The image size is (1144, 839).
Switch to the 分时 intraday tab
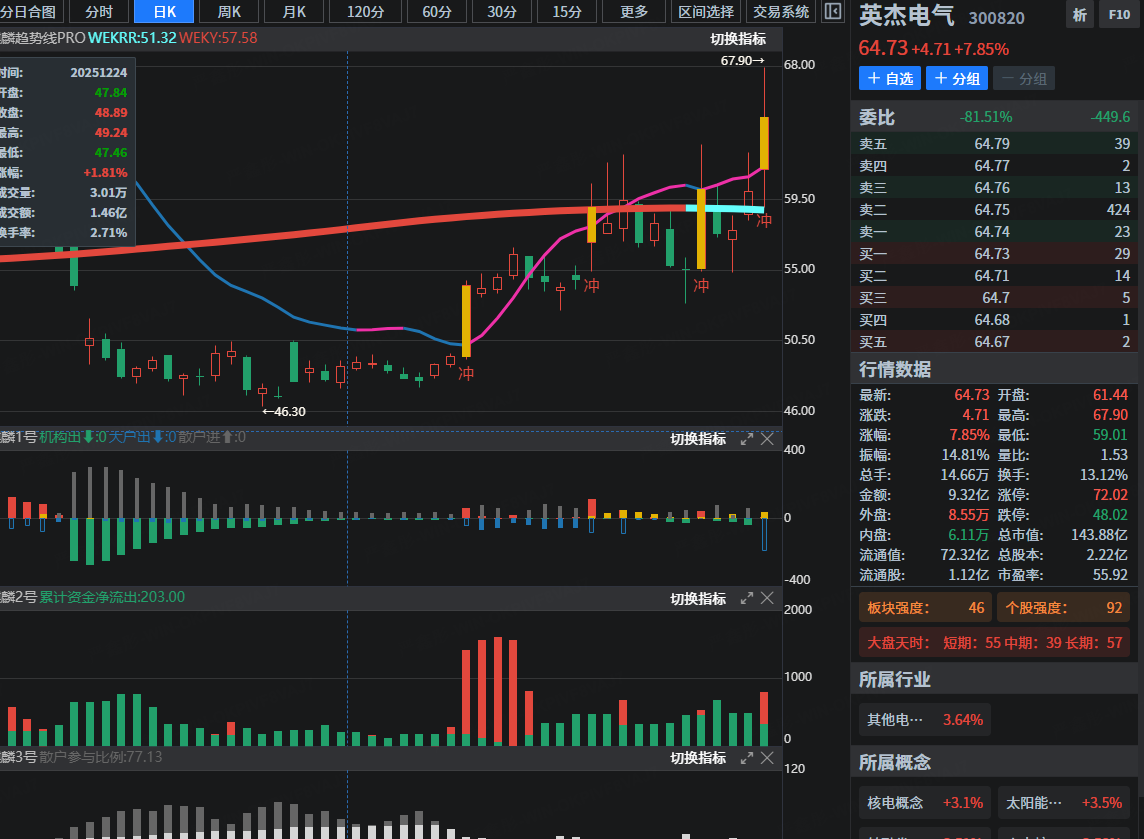tap(99, 12)
